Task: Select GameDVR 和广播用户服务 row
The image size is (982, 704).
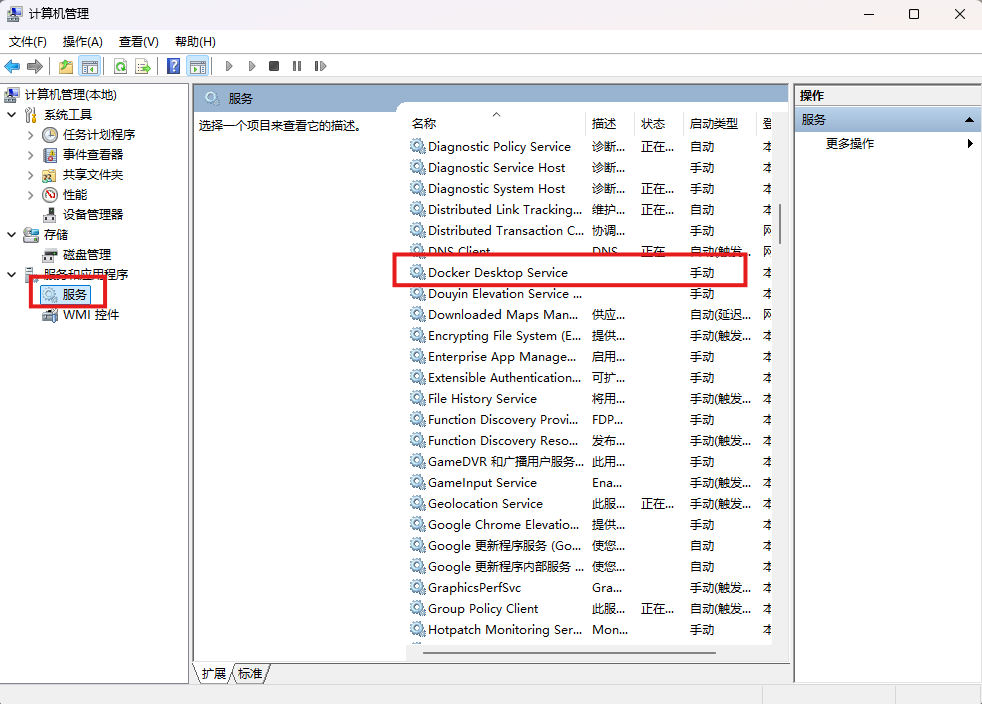Action: (x=589, y=462)
